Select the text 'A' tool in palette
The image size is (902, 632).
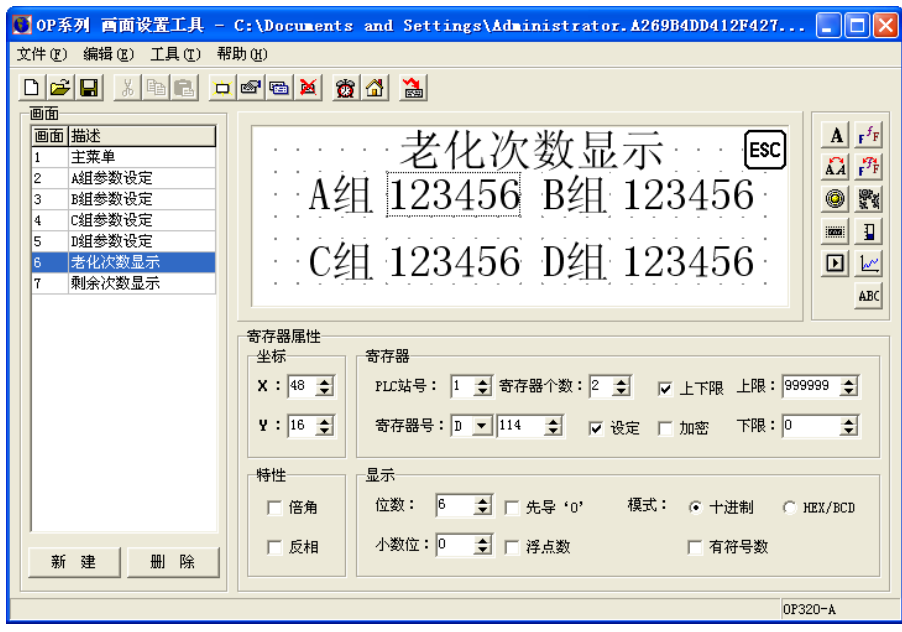tap(835, 136)
